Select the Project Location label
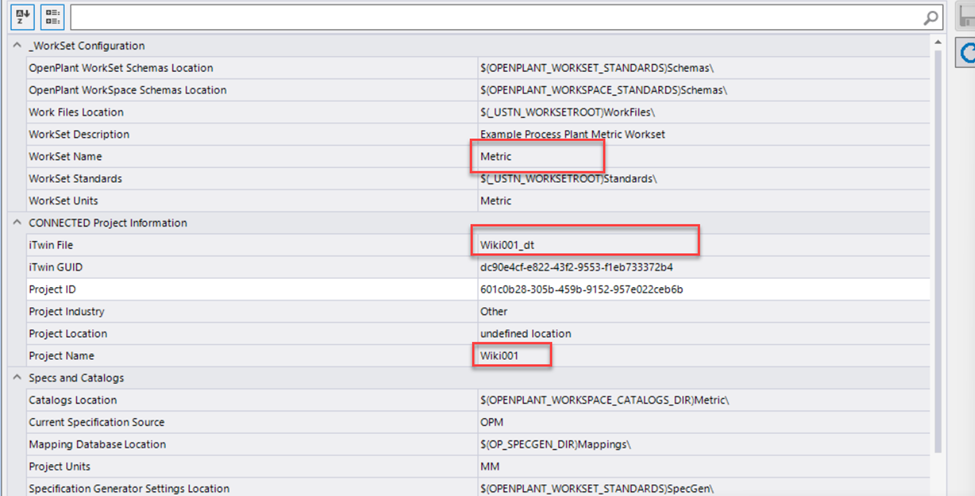The image size is (975, 496). [68, 334]
